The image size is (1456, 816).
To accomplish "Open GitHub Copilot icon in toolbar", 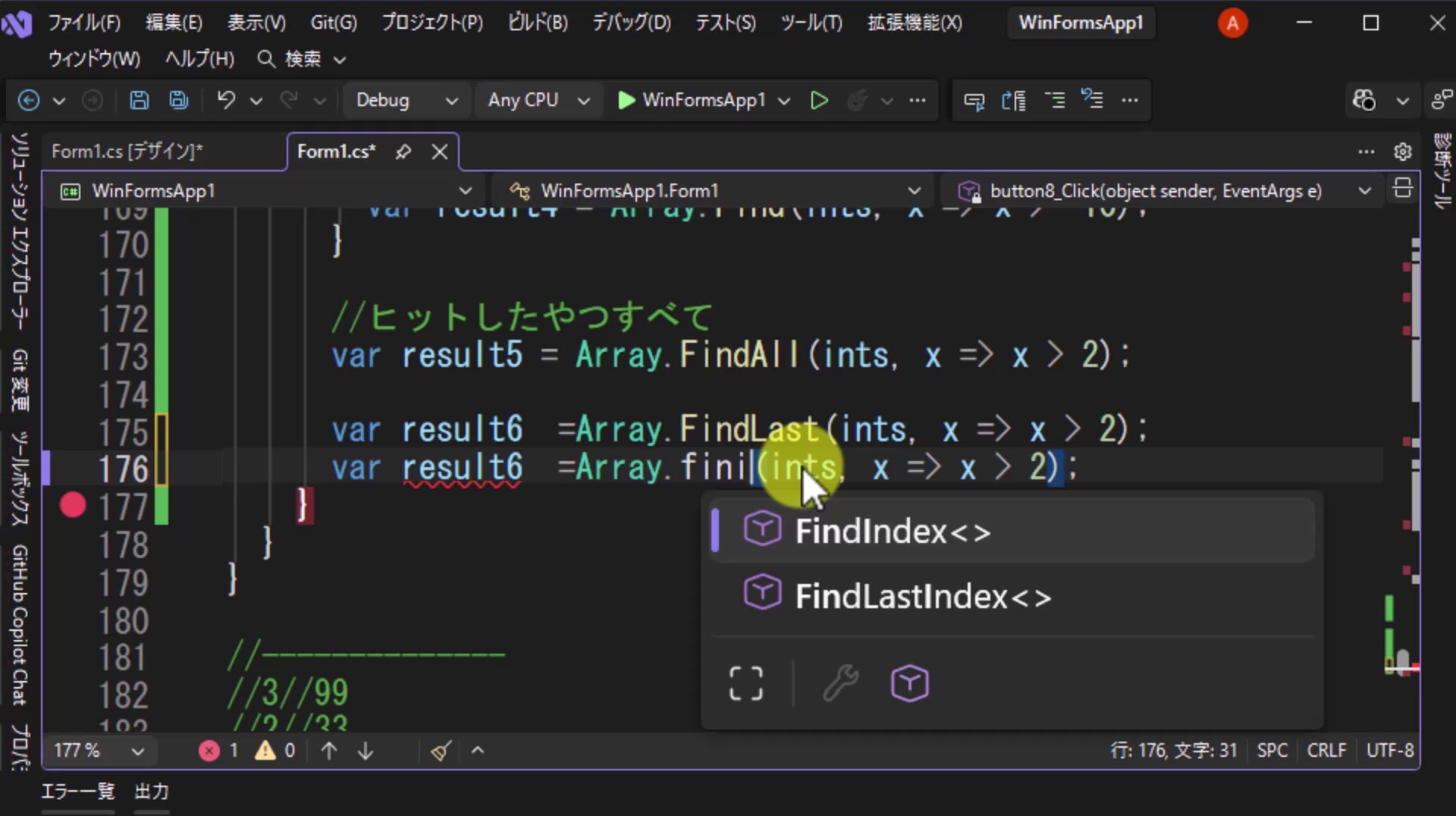I will 1364,100.
